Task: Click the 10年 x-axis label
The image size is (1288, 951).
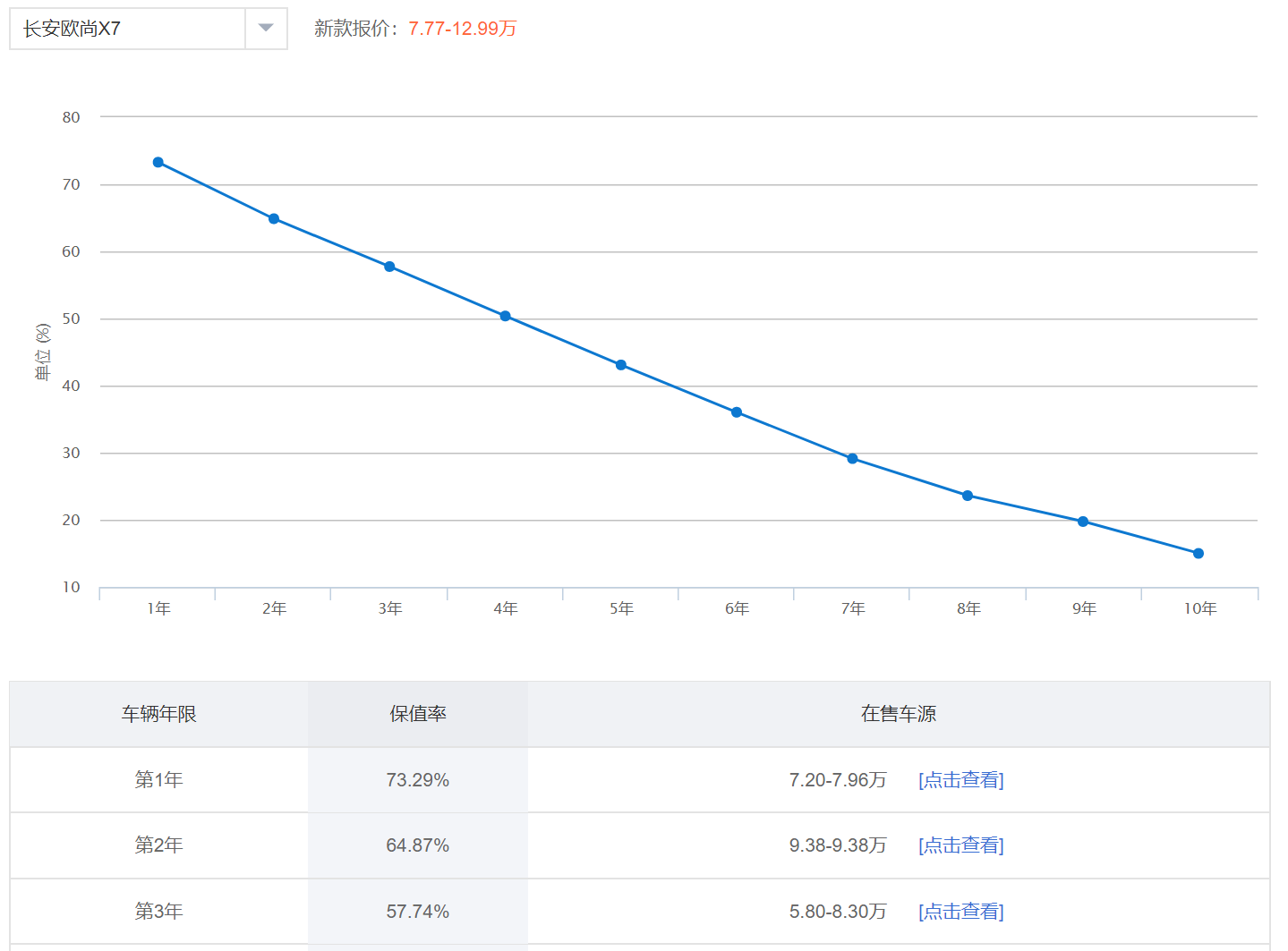Action: pyautogui.click(x=1200, y=608)
